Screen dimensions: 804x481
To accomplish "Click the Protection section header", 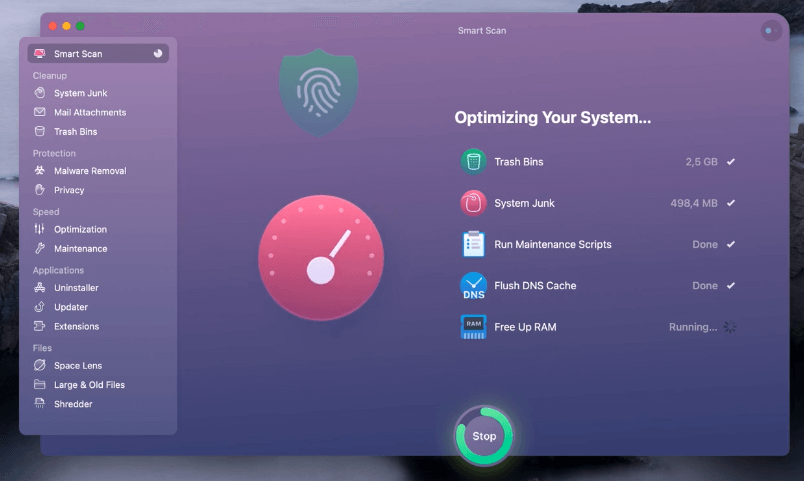I will click(54, 153).
